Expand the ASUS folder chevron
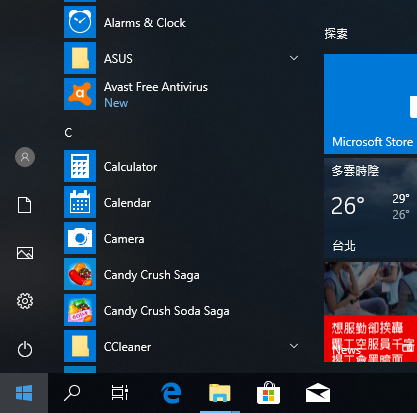Viewport: 417px width, 413px height. coord(294,58)
